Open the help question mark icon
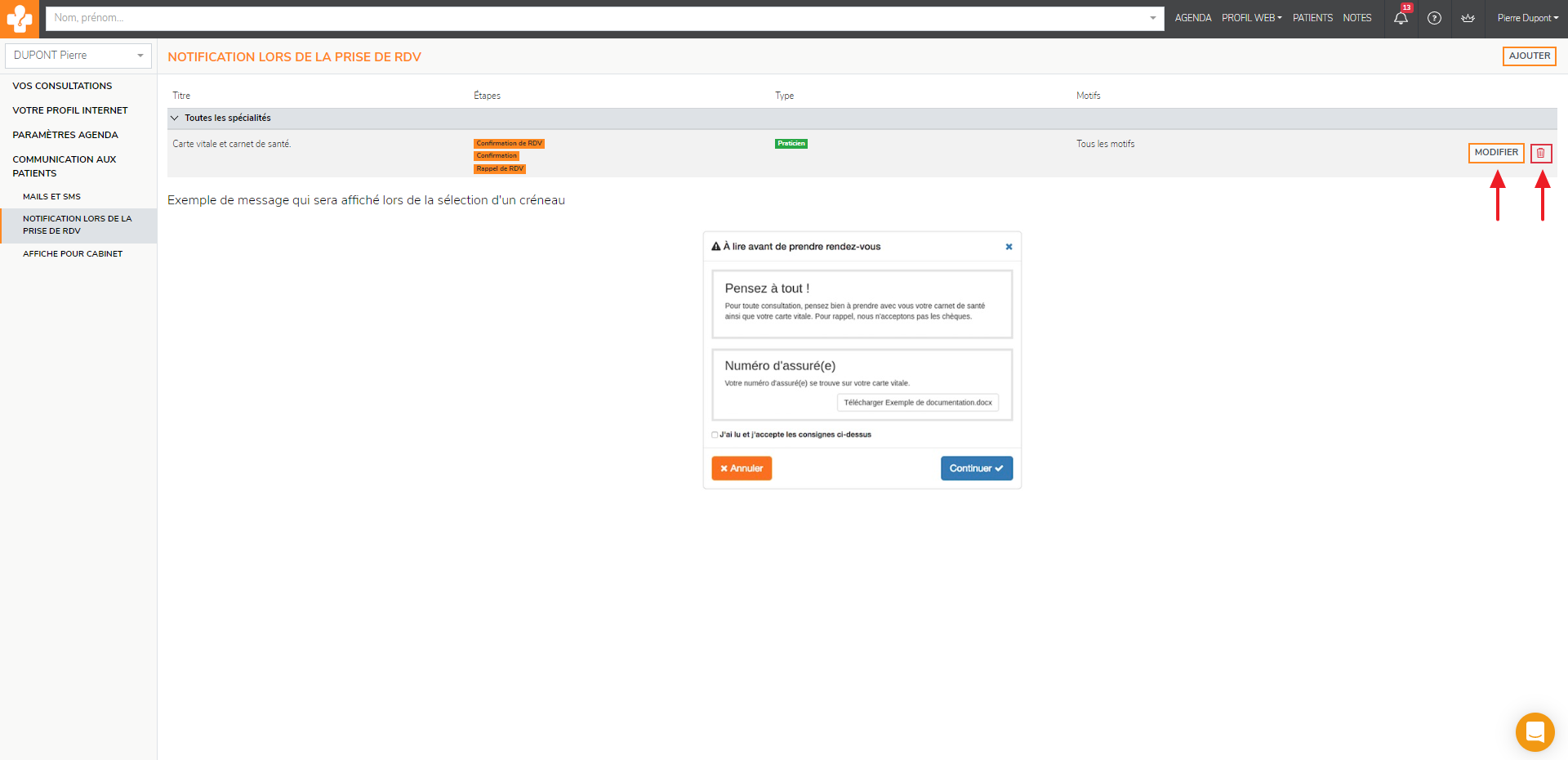Screen dimensions: 1568x760 (x=1434, y=18)
